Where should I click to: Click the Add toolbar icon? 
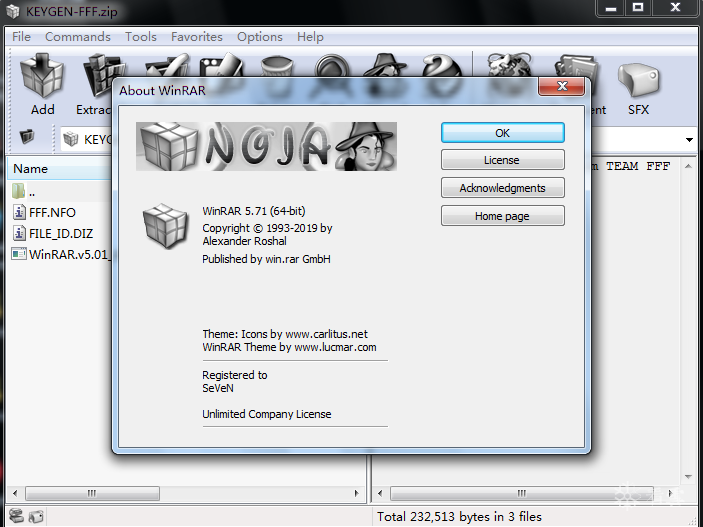pos(43,76)
